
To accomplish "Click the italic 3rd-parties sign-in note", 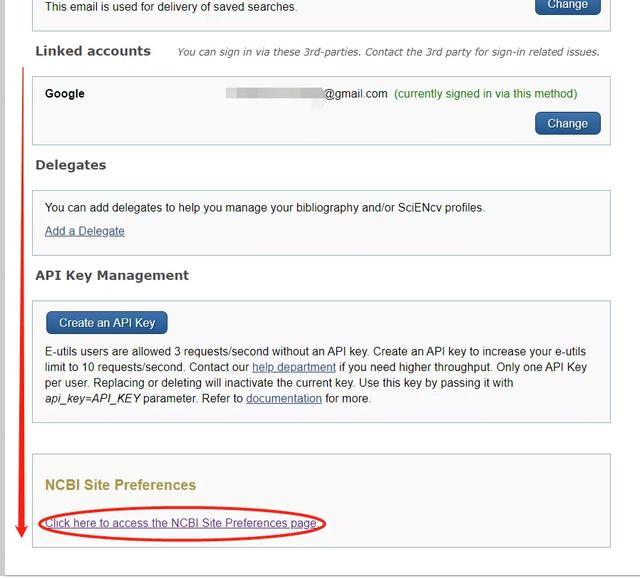I will pos(389,52).
